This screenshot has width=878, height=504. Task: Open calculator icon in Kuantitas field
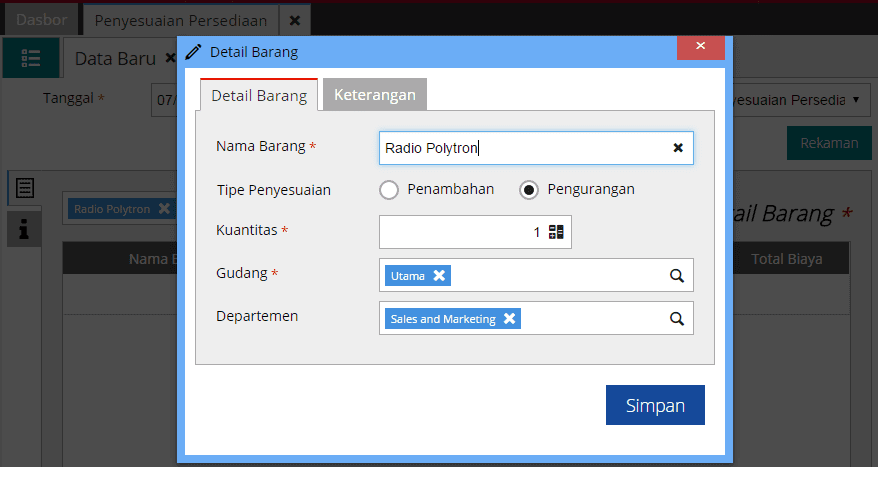tap(556, 232)
